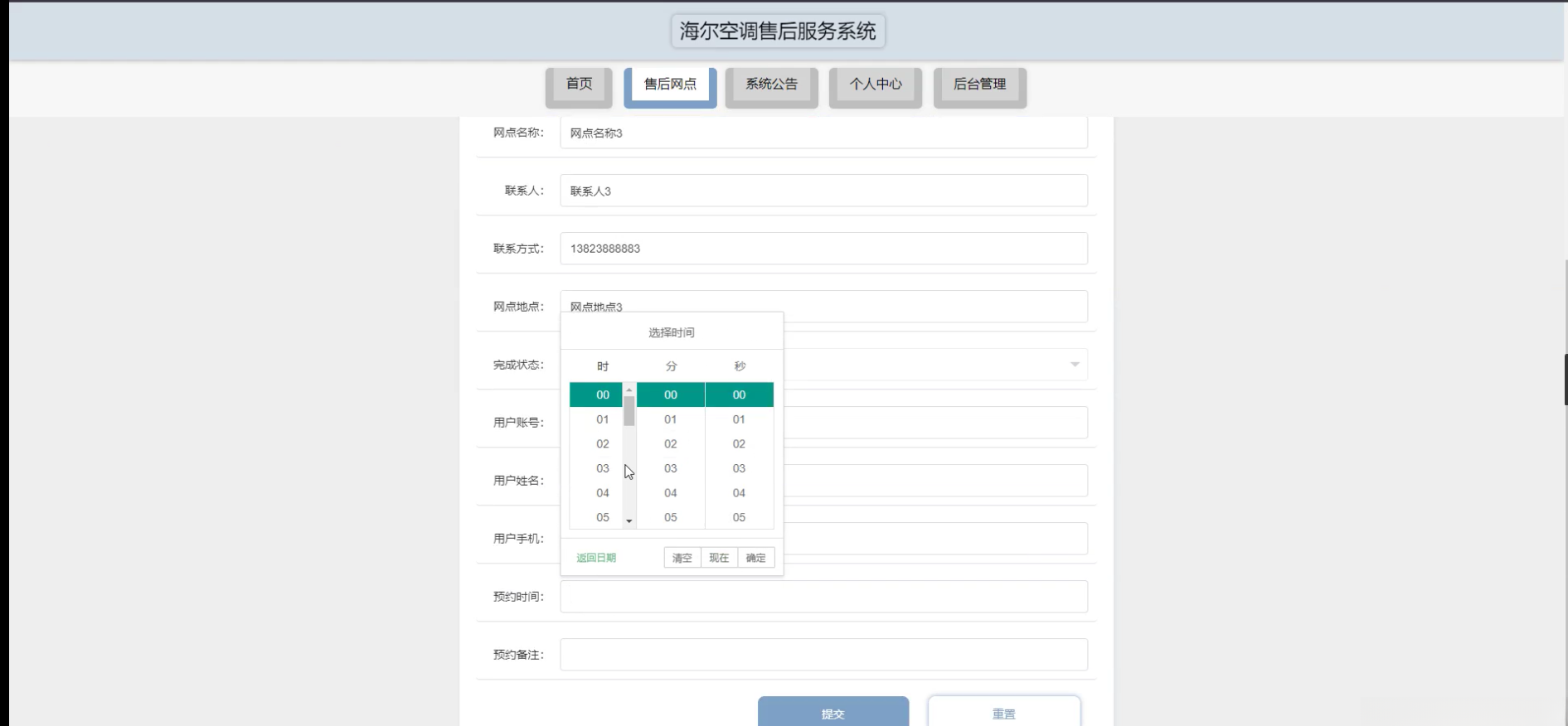Screen dimensions: 1568x726
Task: Click the 重置 reset button
Action: coord(1004,713)
